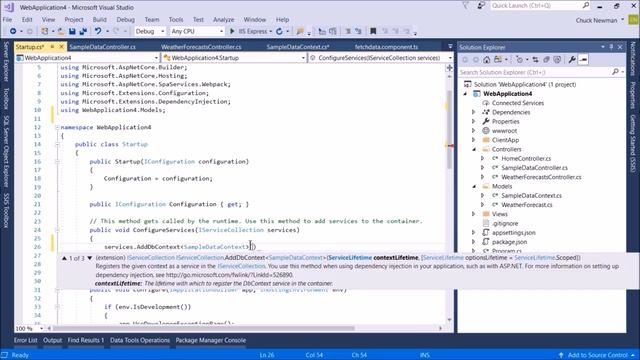Viewport: 640px width, 360px height.
Task: Open HomeController.cs in Solution Explorer
Action: pyautogui.click(x=526, y=158)
